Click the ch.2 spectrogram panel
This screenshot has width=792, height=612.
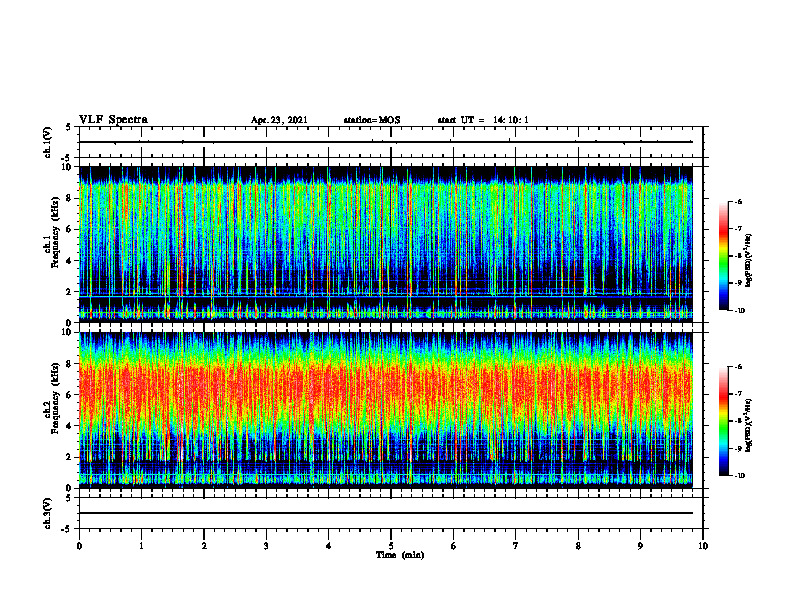tap(385, 410)
